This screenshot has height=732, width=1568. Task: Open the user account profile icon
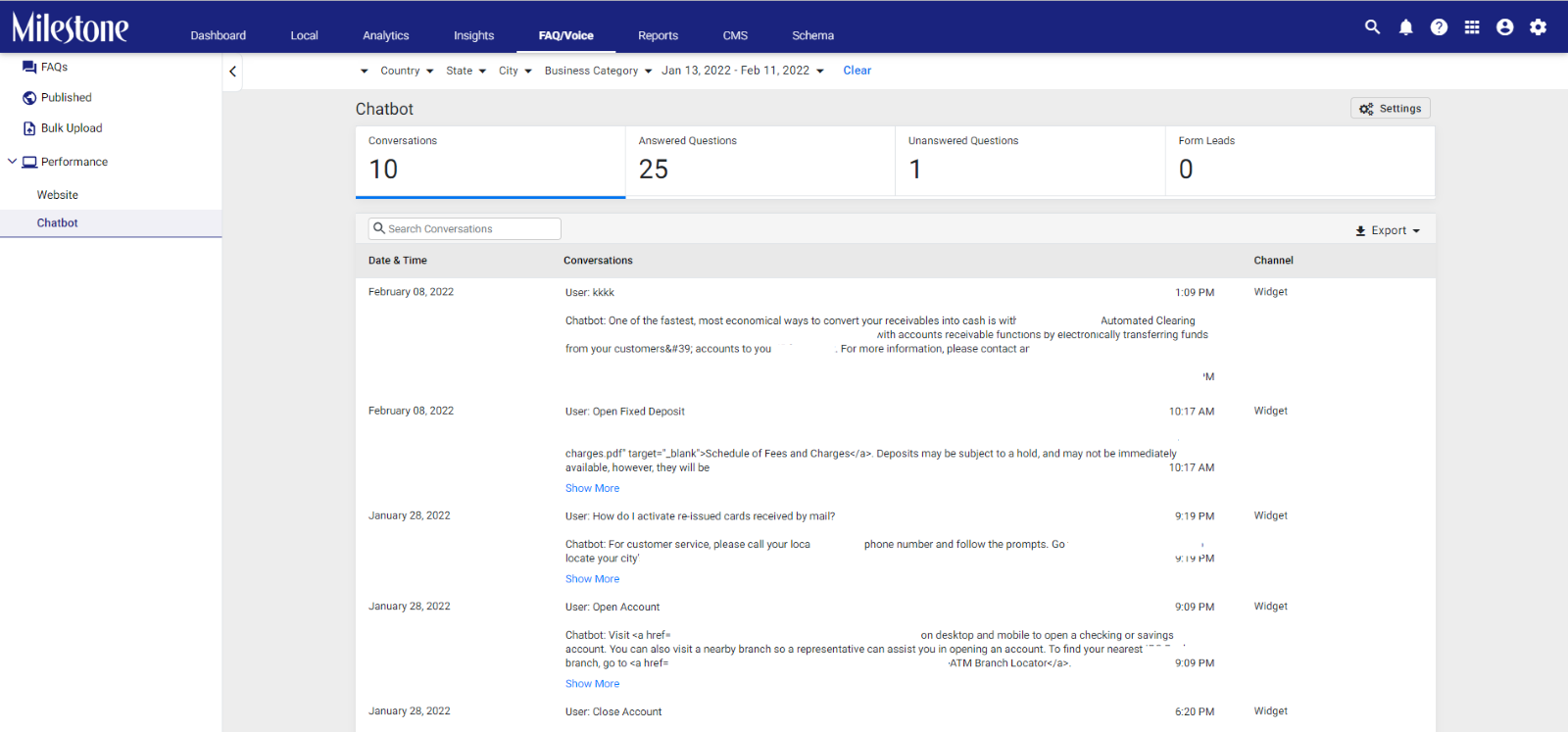1505,27
